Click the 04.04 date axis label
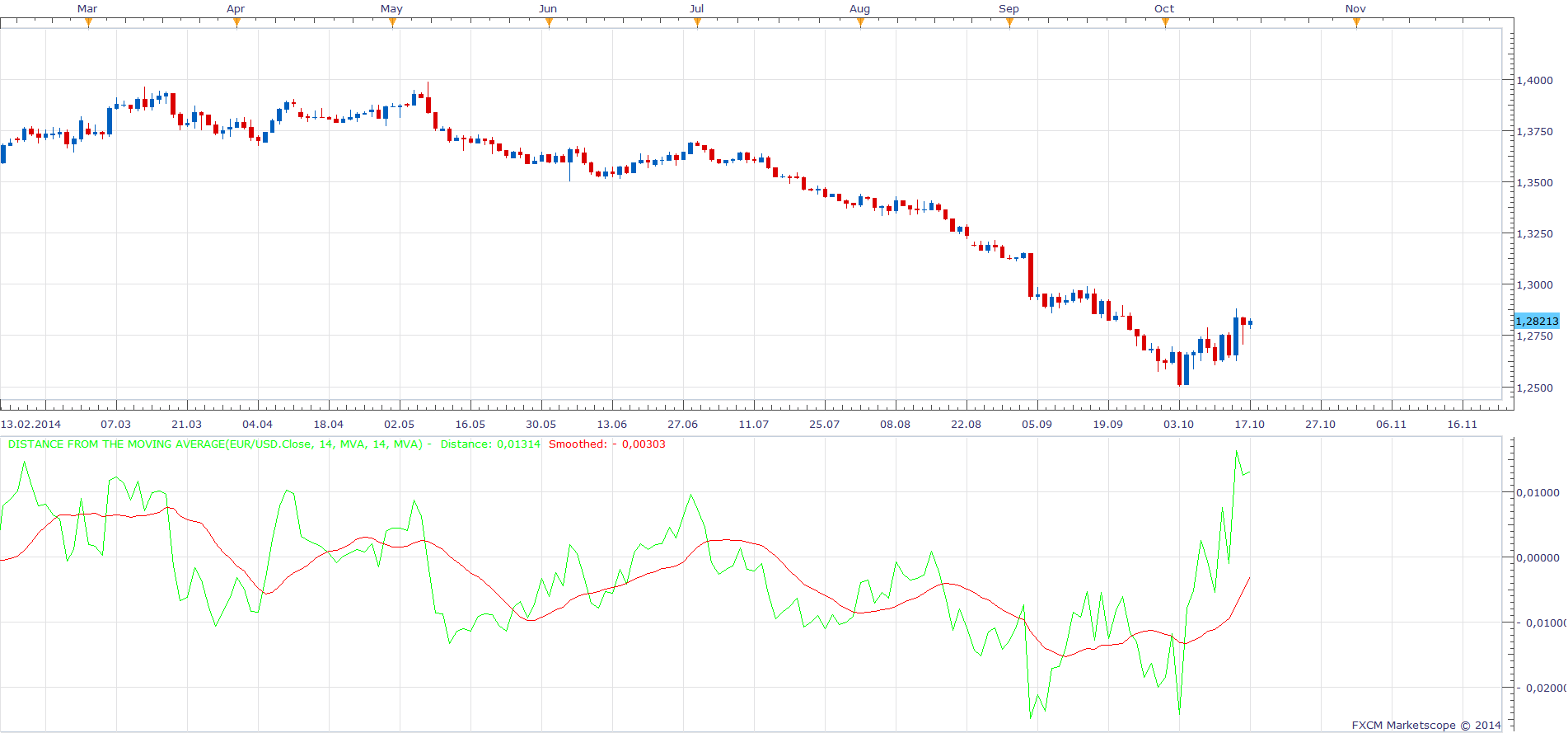Image resolution: width=1568 pixels, height=733 pixels. 257,424
